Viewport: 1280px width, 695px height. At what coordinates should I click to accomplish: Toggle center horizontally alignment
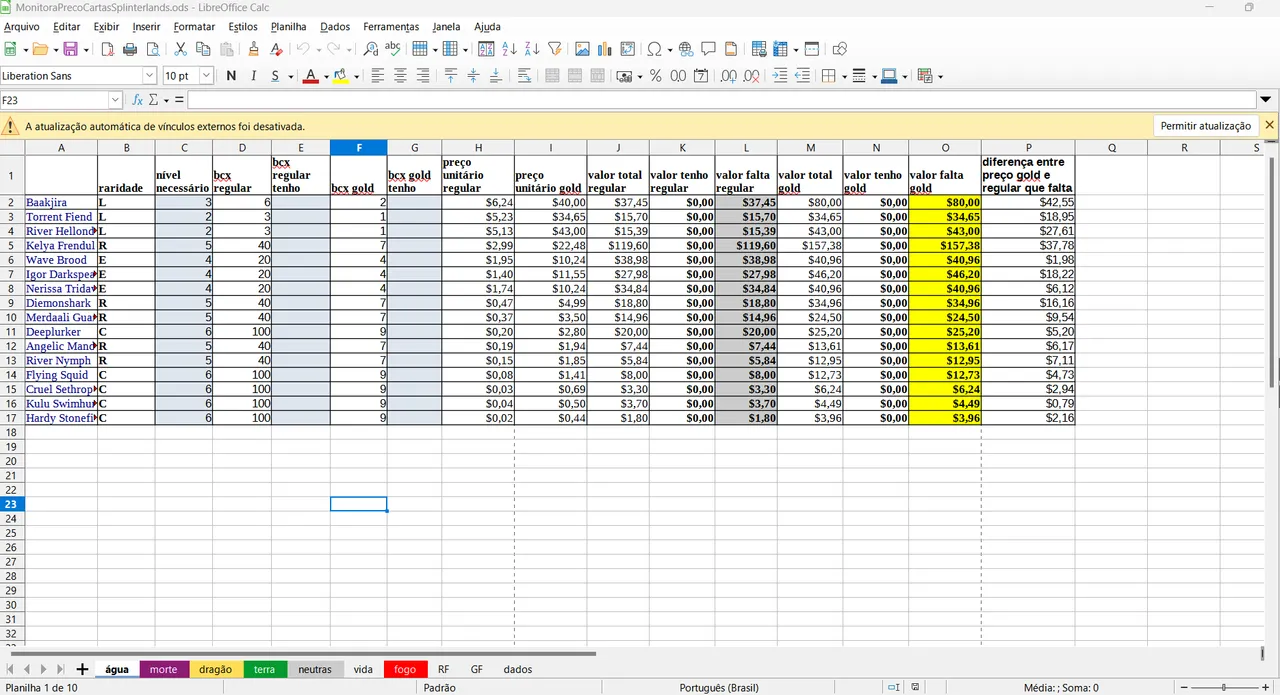400,76
